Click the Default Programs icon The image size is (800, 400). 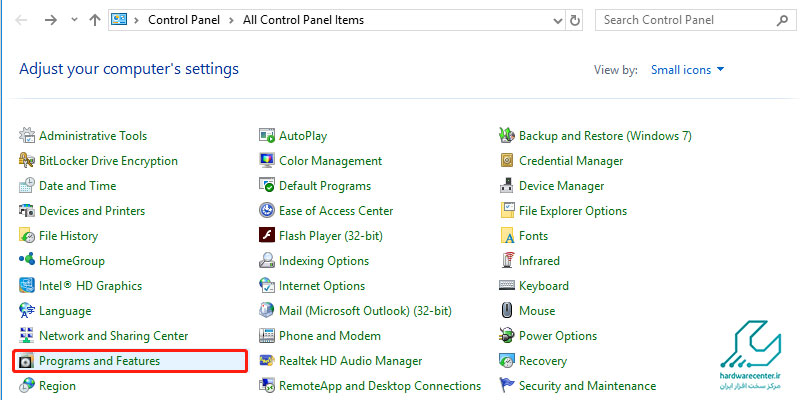tap(267, 186)
